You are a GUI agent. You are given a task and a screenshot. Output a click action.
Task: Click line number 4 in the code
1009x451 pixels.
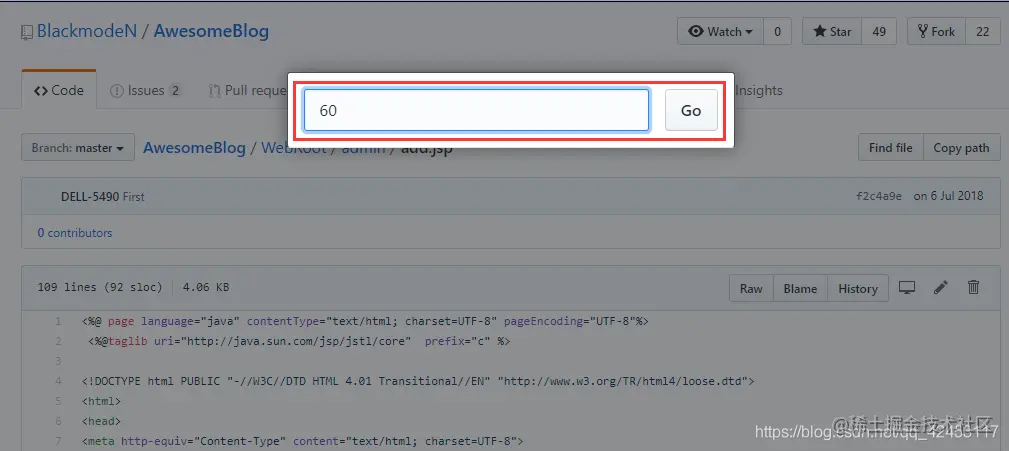click(59, 381)
